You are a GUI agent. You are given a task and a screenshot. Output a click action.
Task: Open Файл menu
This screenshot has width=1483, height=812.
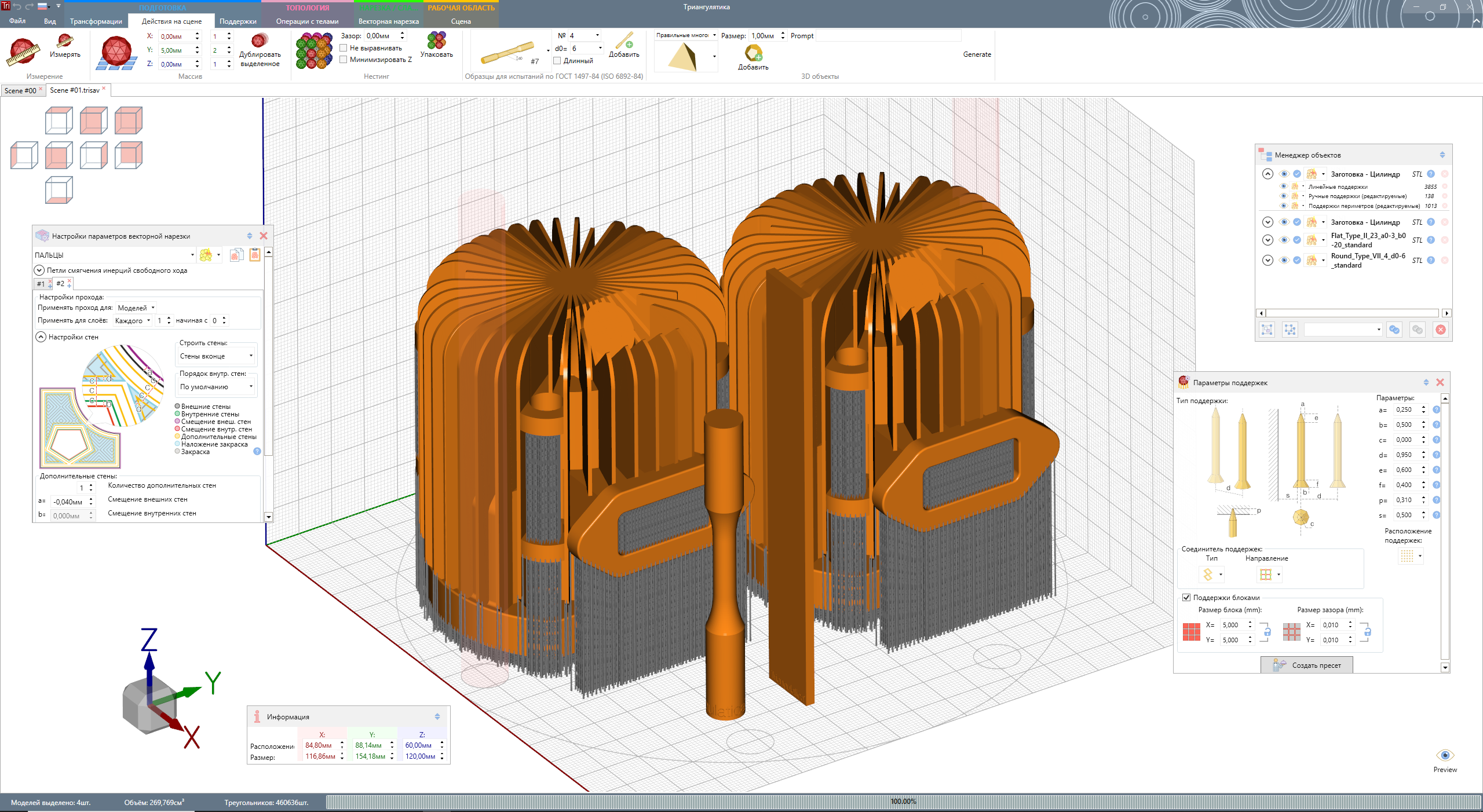[x=17, y=21]
